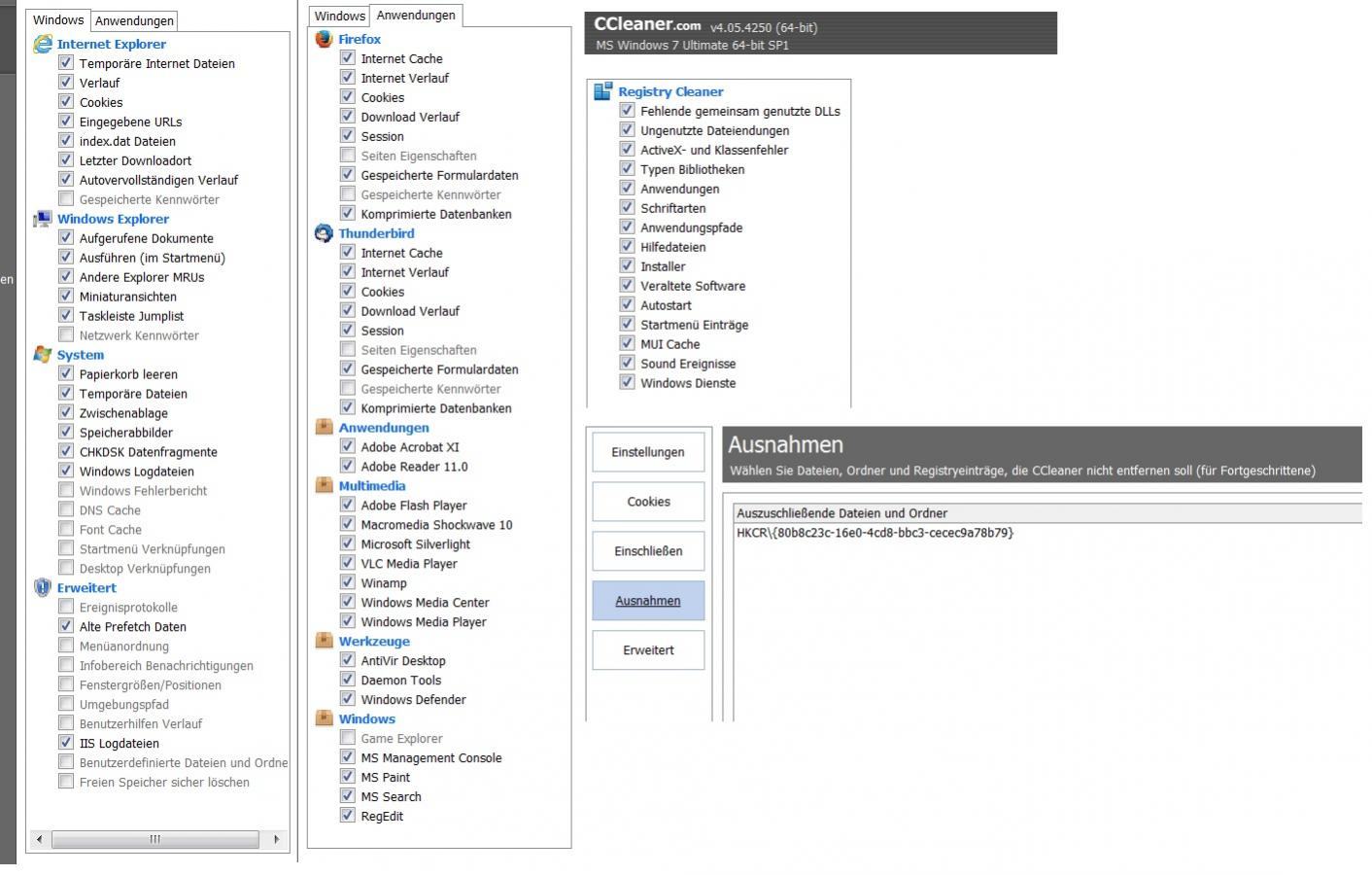Open the Einstellungen options page
The image size is (1372, 875).
648,452
